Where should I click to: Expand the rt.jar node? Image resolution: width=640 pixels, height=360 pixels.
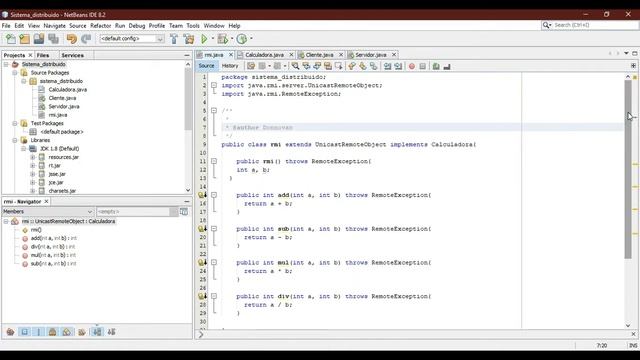[33, 165]
